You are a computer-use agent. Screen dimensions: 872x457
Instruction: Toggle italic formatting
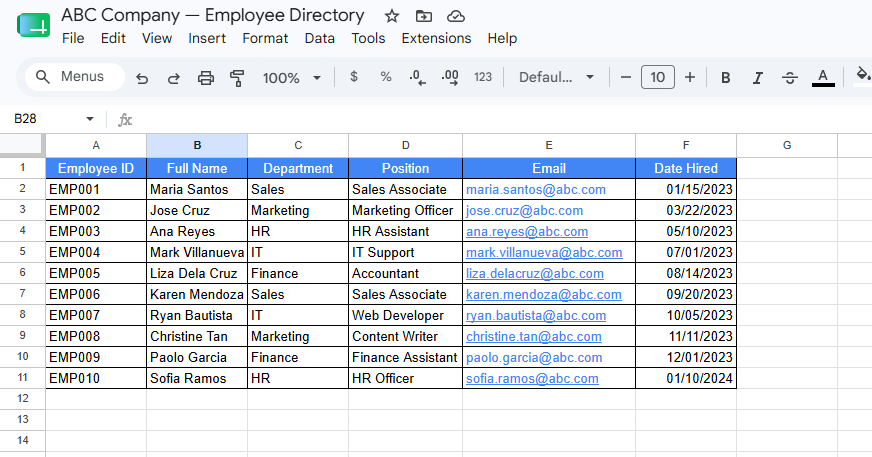(757, 78)
